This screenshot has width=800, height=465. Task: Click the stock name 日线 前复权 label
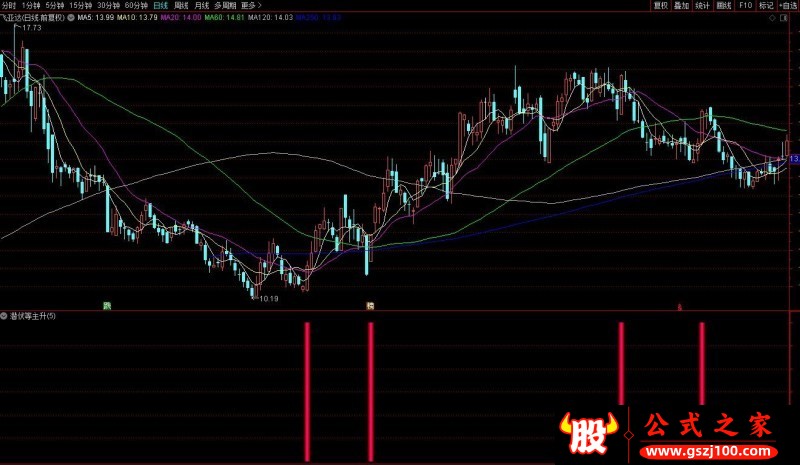click(x=33, y=18)
